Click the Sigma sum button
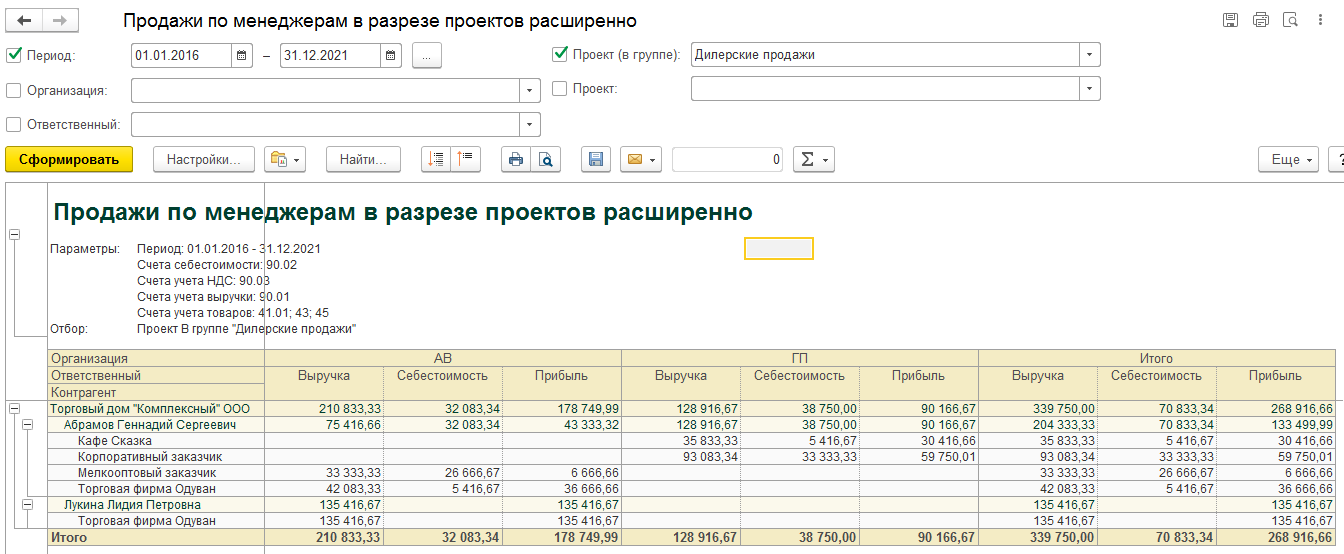 pos(813,159)
